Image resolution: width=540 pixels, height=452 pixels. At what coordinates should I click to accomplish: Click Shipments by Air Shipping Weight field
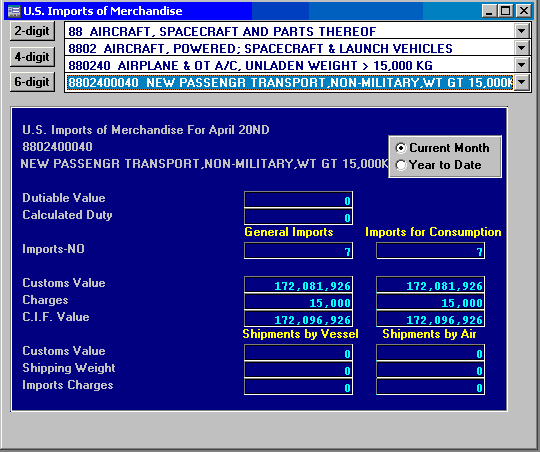430,370
